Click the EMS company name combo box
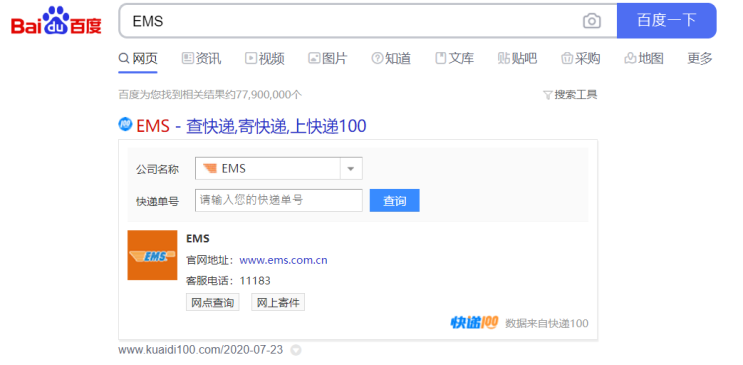 click(279, 169)
